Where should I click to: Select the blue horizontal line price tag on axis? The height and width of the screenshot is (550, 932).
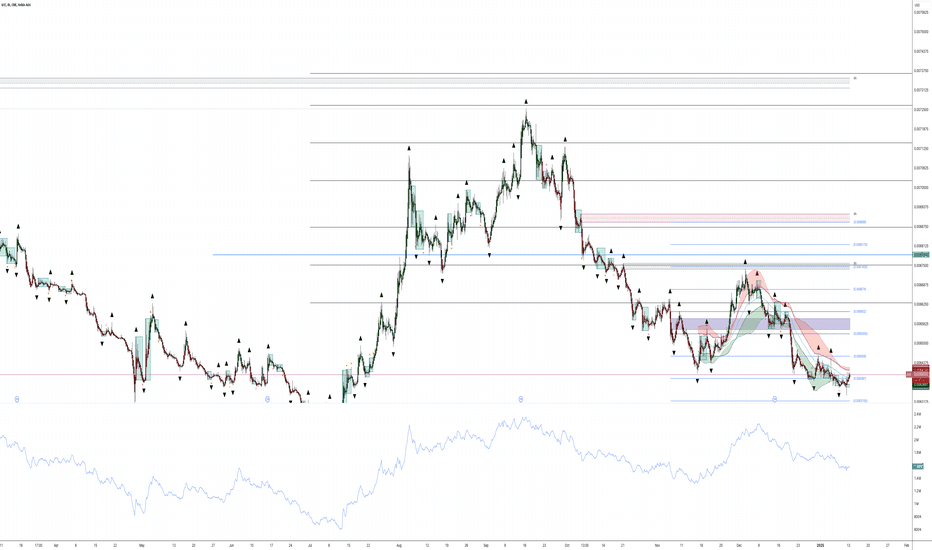pyautogui.click(x=921, y=254)
